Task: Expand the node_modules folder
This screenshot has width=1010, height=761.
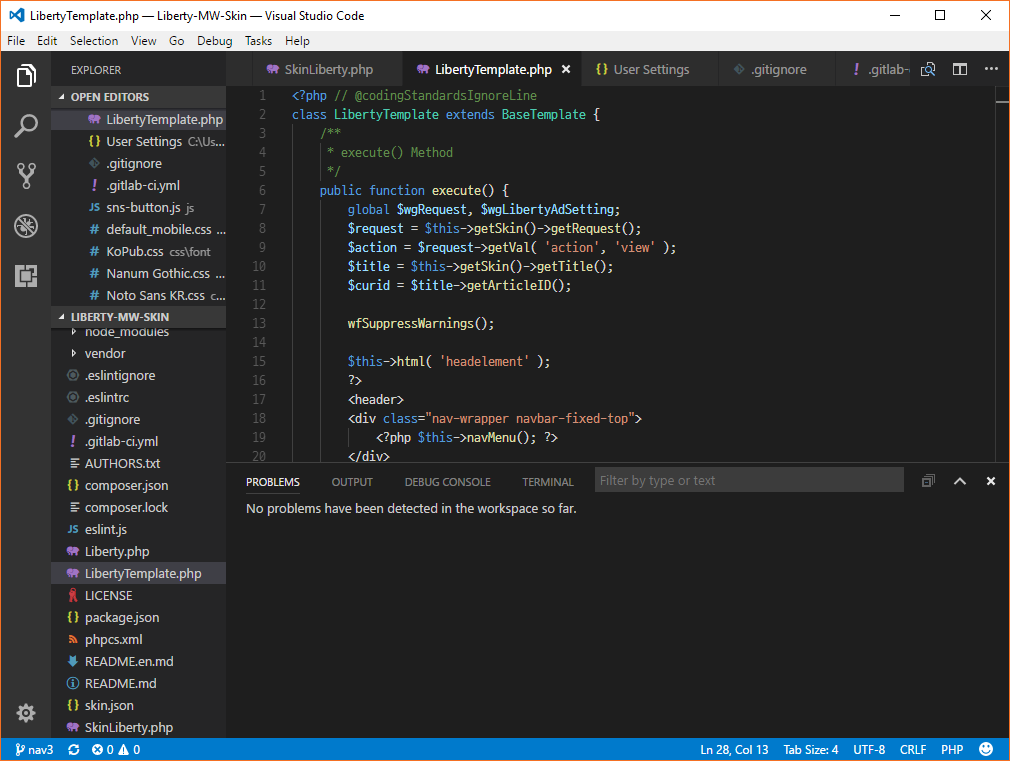Action: coord(138,332)
